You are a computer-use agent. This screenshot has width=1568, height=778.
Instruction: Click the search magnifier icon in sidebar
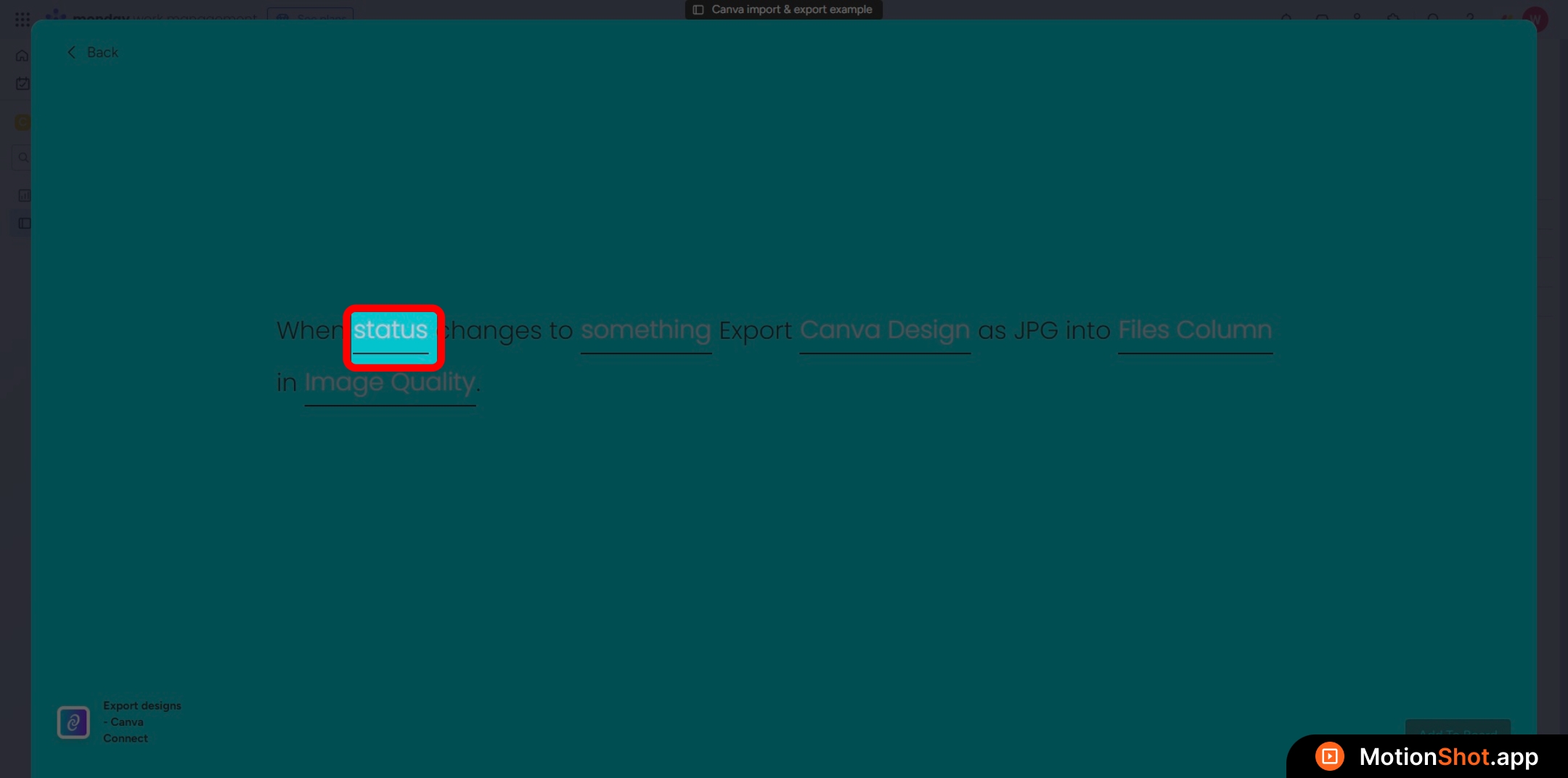click(x=23, y=157)
